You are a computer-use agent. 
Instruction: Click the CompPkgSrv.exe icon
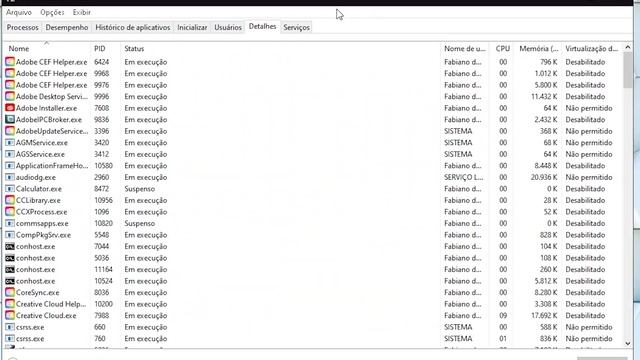click(10, 235)
